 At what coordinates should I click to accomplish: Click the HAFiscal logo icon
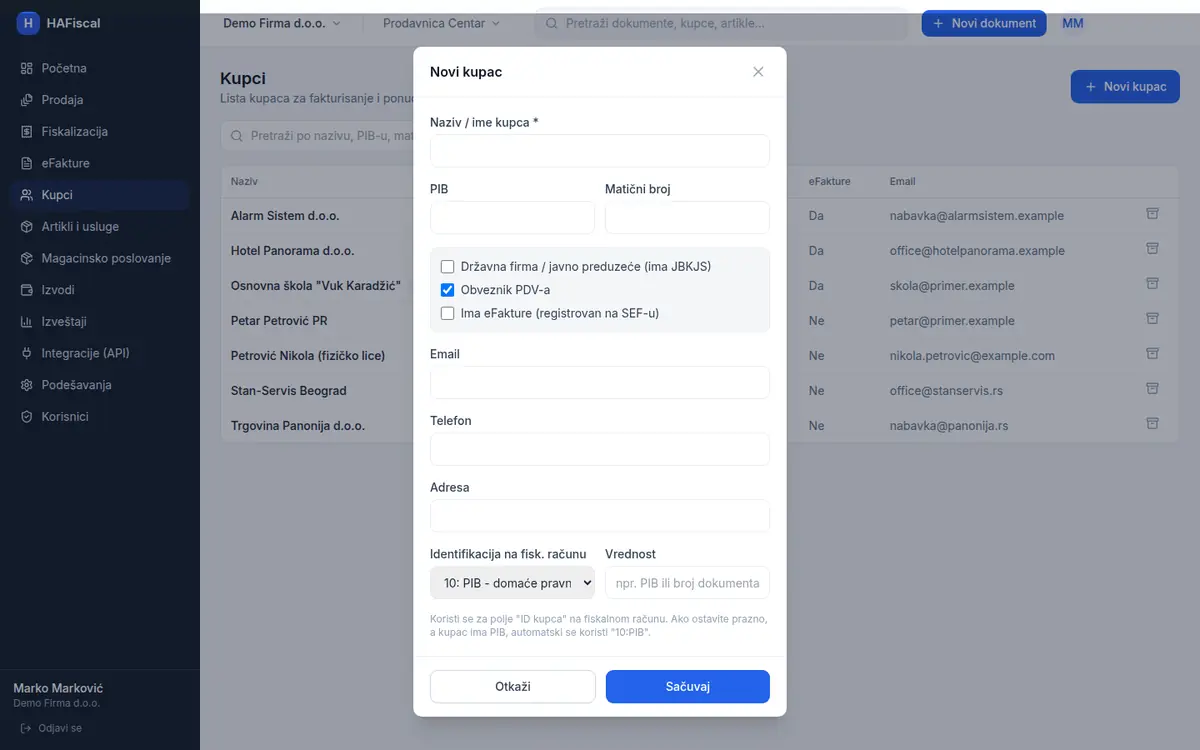[29, 23]
